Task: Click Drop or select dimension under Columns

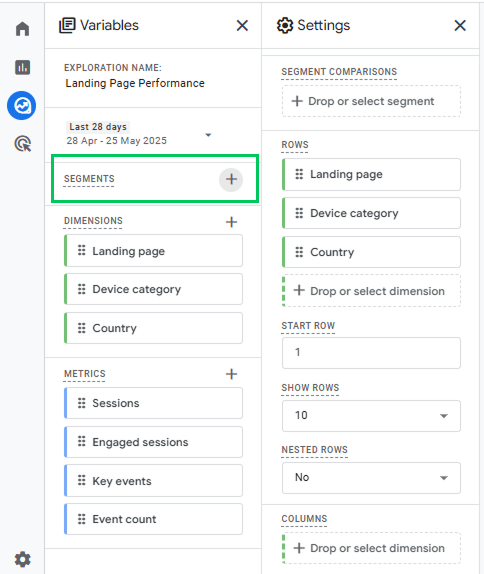Action: tap(371, 548)
